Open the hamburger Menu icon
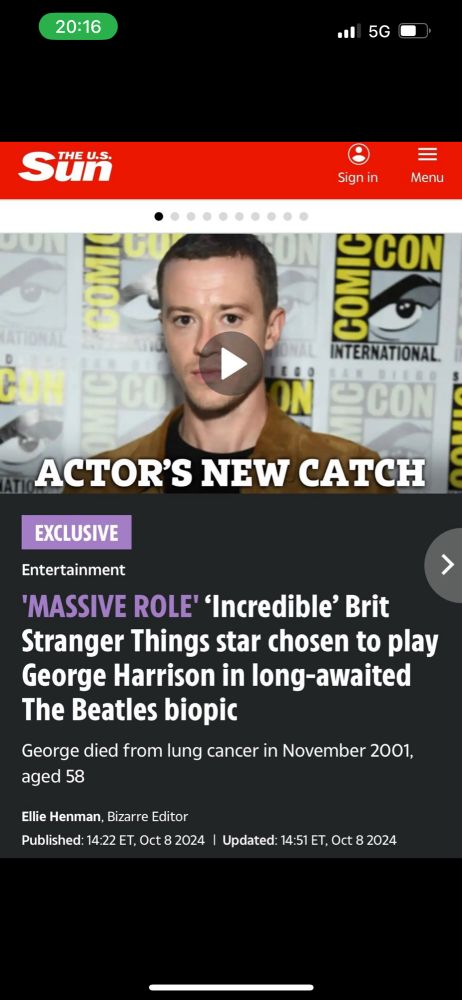This screenshot has height=1000, width=462. click(427, 154)
